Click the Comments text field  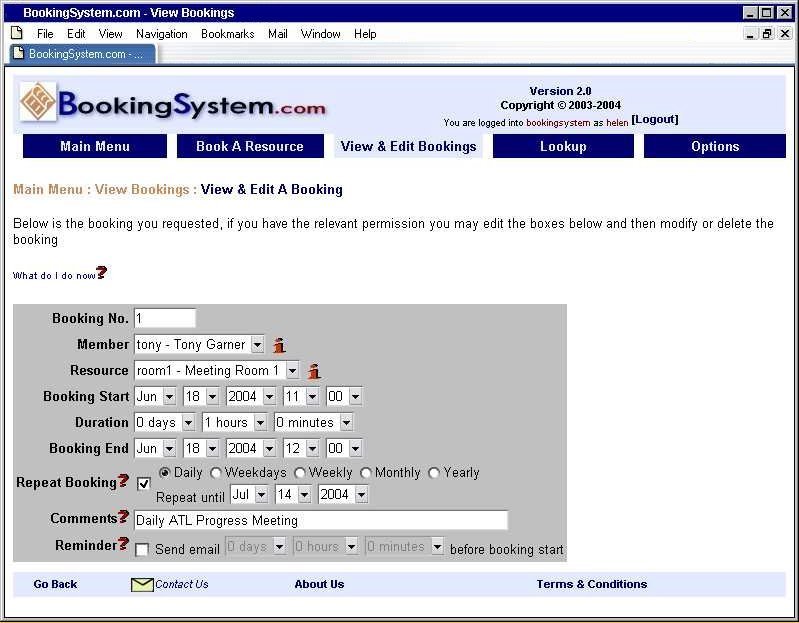pyautogui.click(x=321, y=520)
